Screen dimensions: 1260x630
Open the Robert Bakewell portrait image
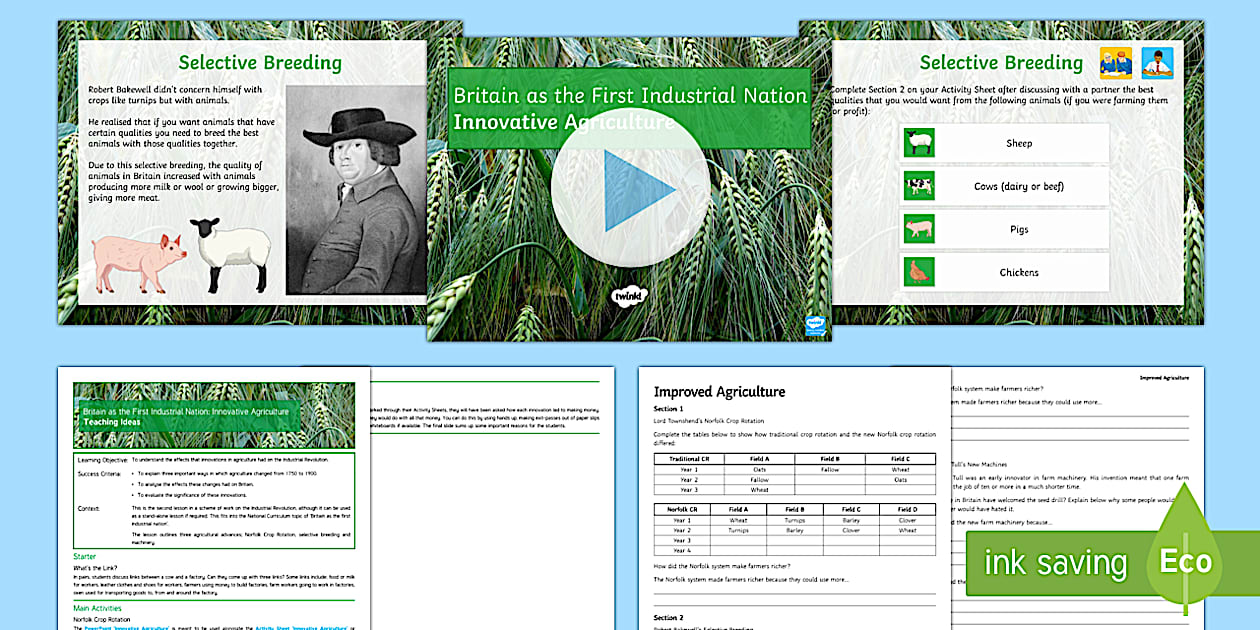coord(349,189)
